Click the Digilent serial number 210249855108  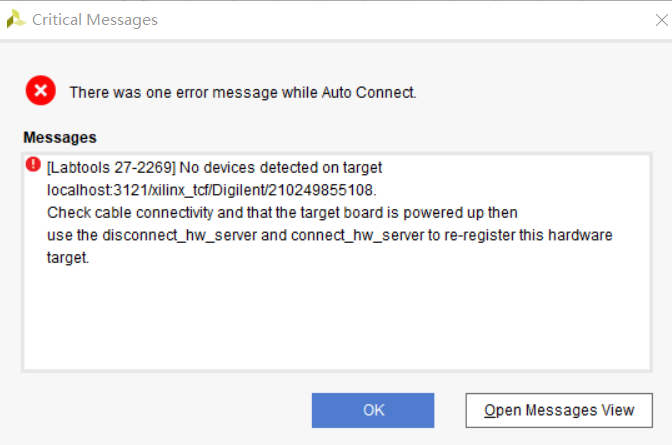pos(322,190)
